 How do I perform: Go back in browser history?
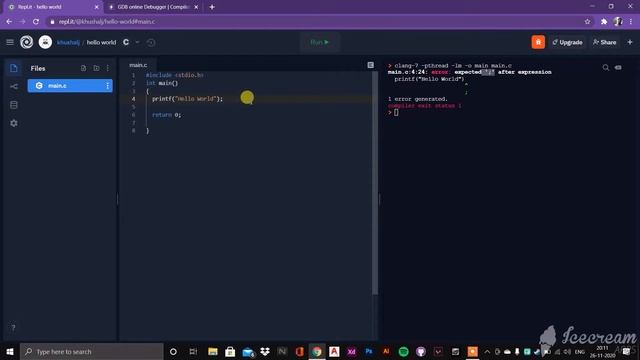tap(9, 21)
